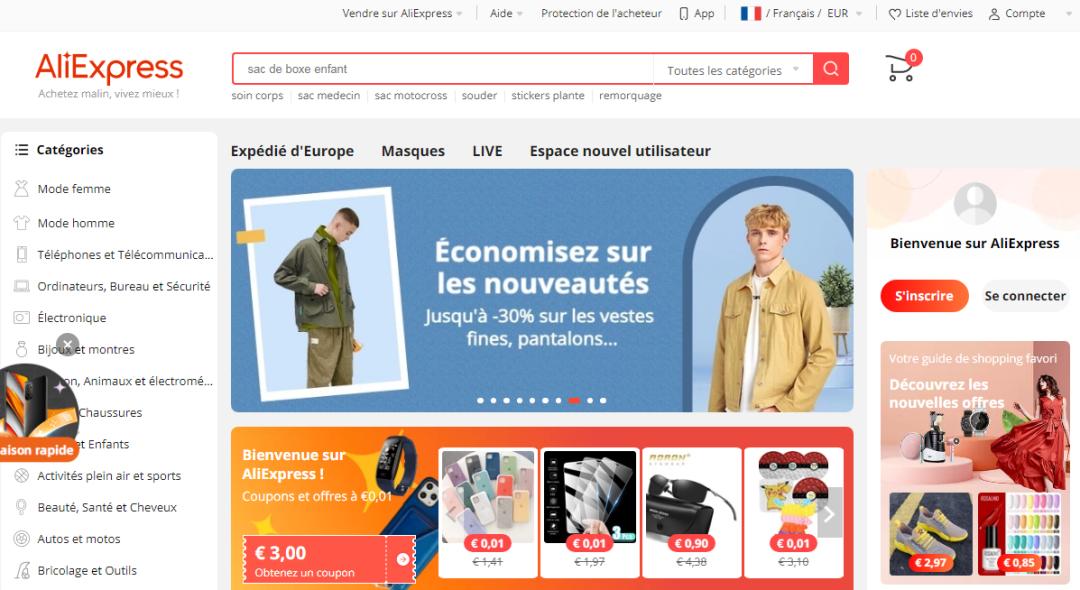Open the LIVE tab
The image size is (1080, 590).
(487, 151)
